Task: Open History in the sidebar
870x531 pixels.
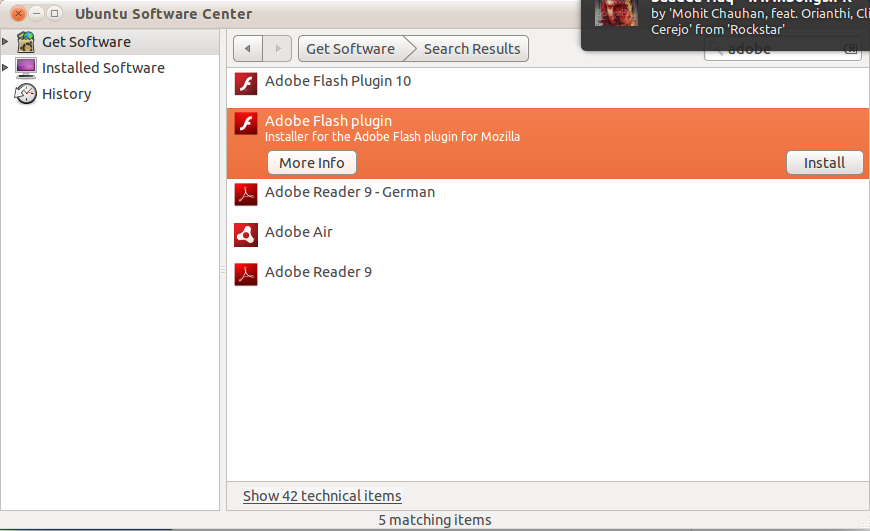Action: (x=110, y=94)
